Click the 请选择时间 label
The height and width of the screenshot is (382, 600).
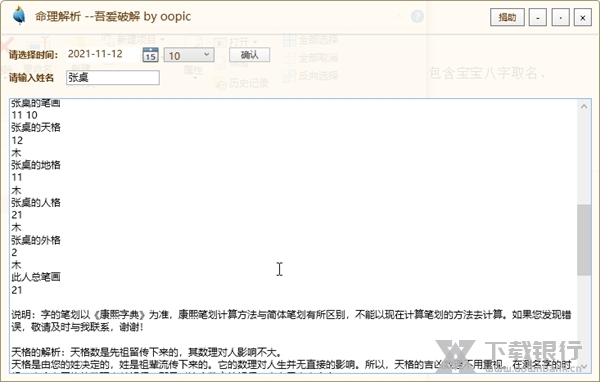[33, 55]
